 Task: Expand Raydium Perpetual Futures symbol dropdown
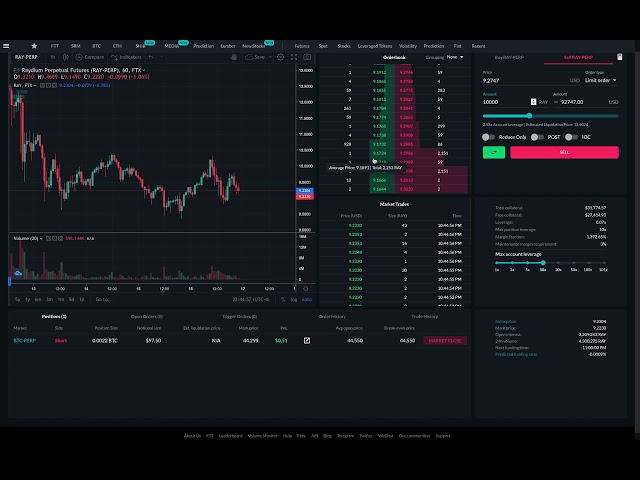[144, 70]
